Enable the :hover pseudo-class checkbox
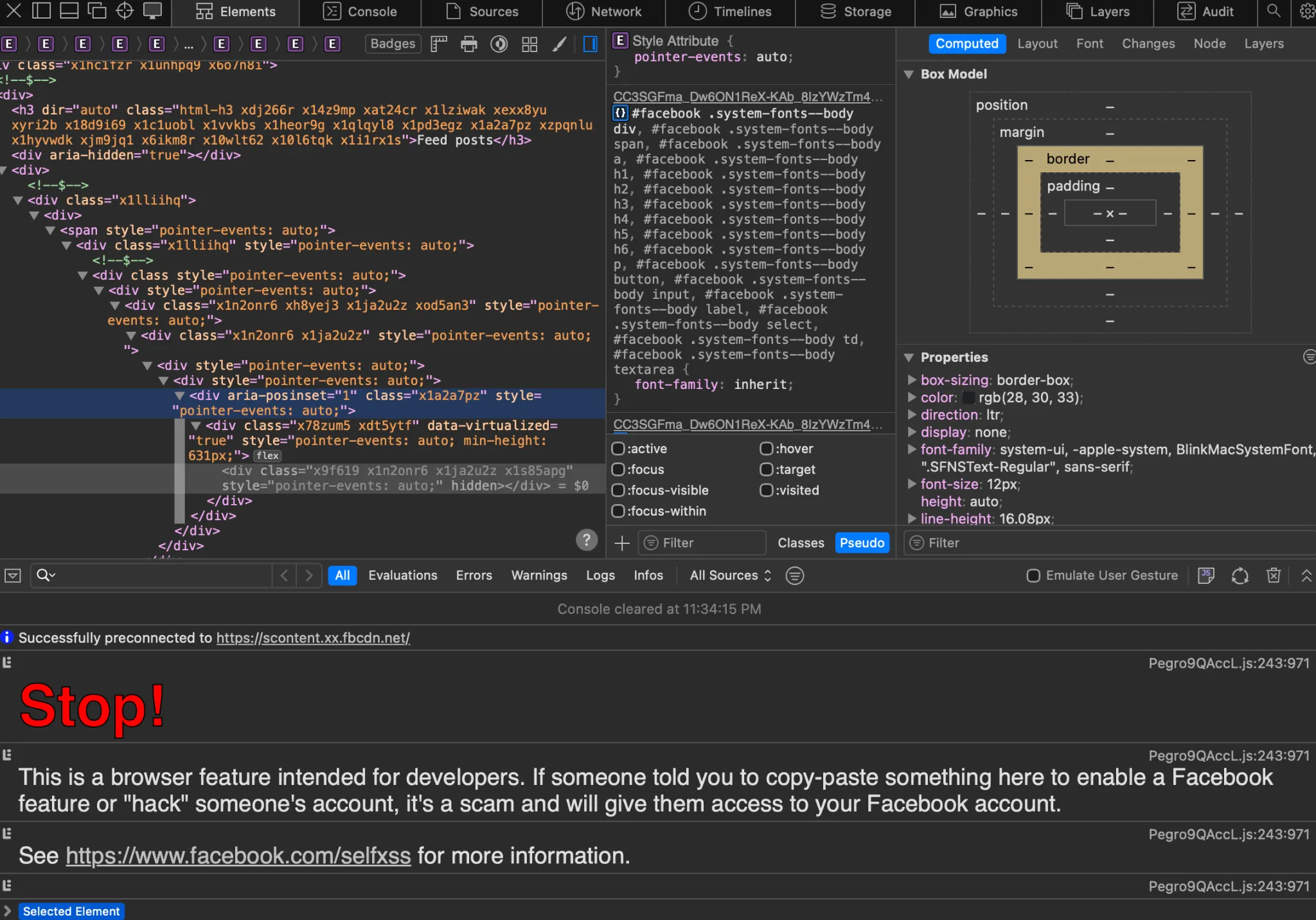The width and height of the screenshot is (1316, 920). (766, 448)
